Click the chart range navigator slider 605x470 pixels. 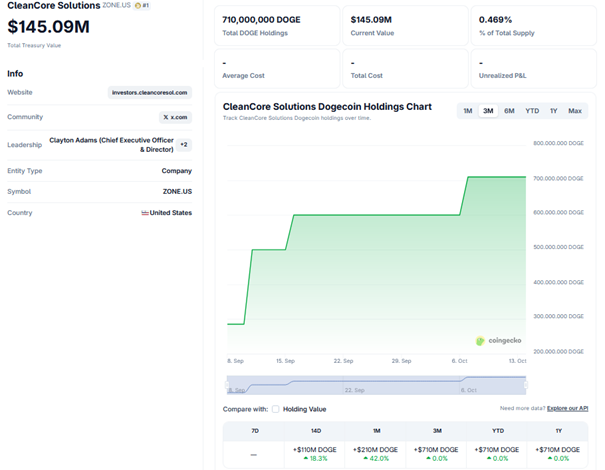[x=376, y=385]
